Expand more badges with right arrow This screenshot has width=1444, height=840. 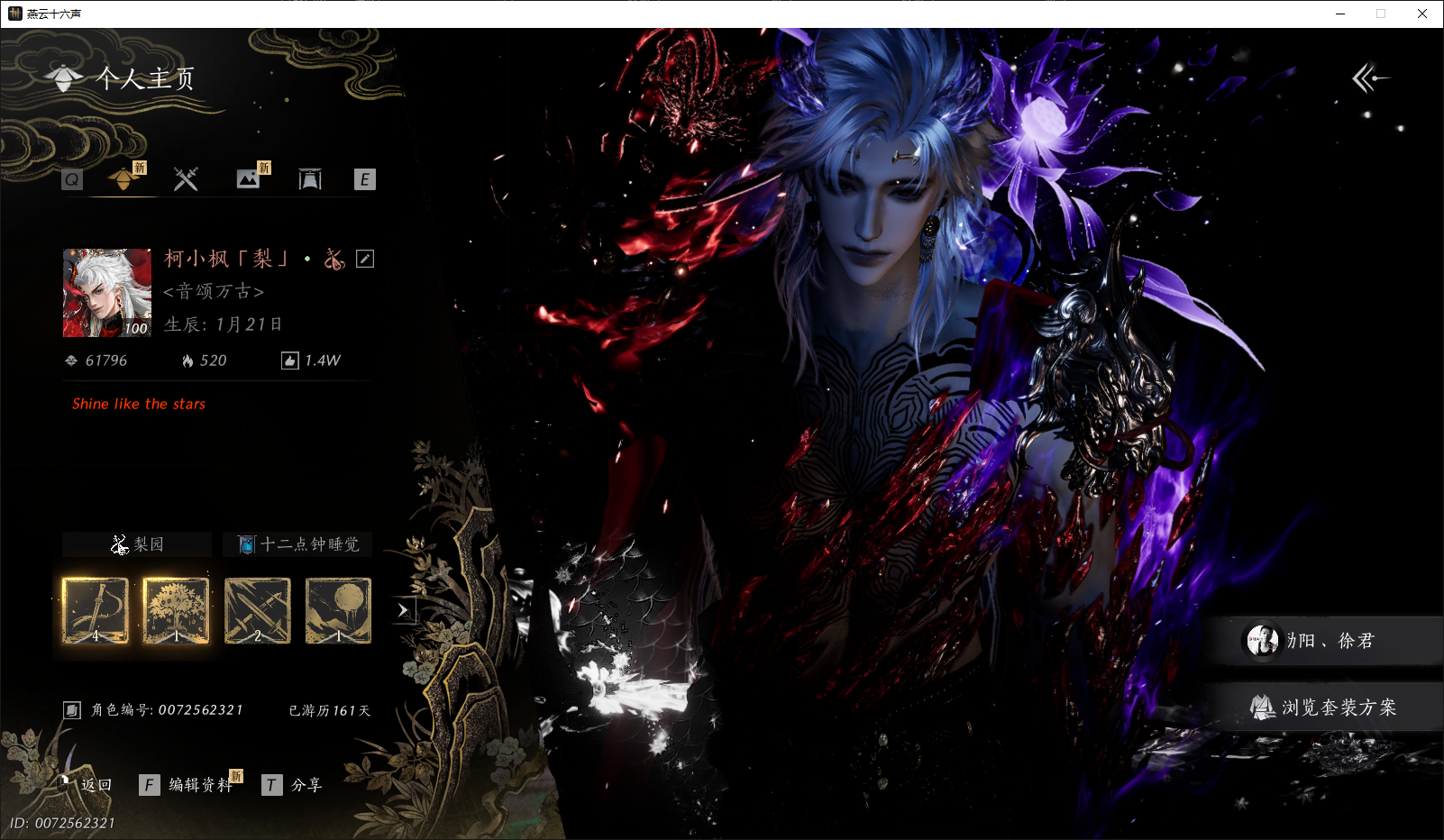(x=403, y=610)
